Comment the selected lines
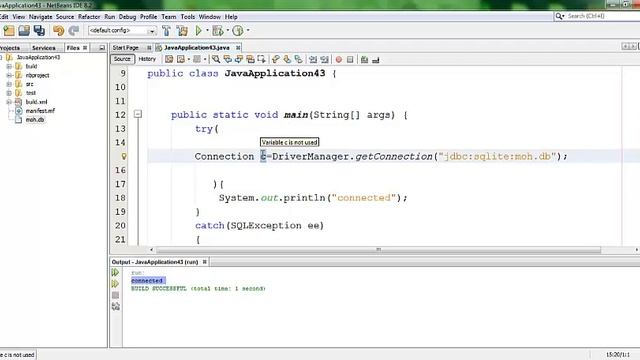Viewport: 640px width, 360px height. pos(364,60)
